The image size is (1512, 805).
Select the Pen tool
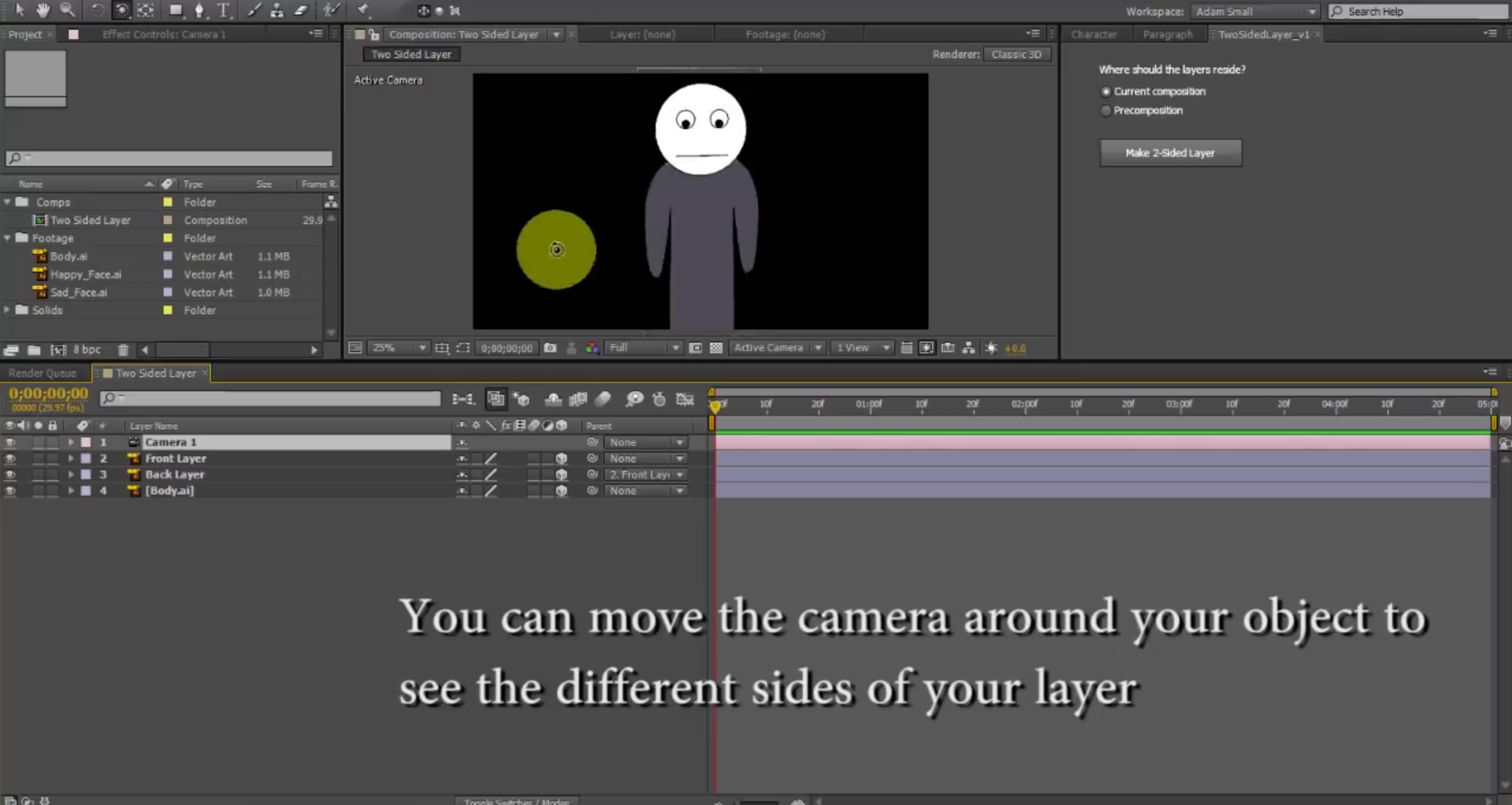tap(199, 10)
